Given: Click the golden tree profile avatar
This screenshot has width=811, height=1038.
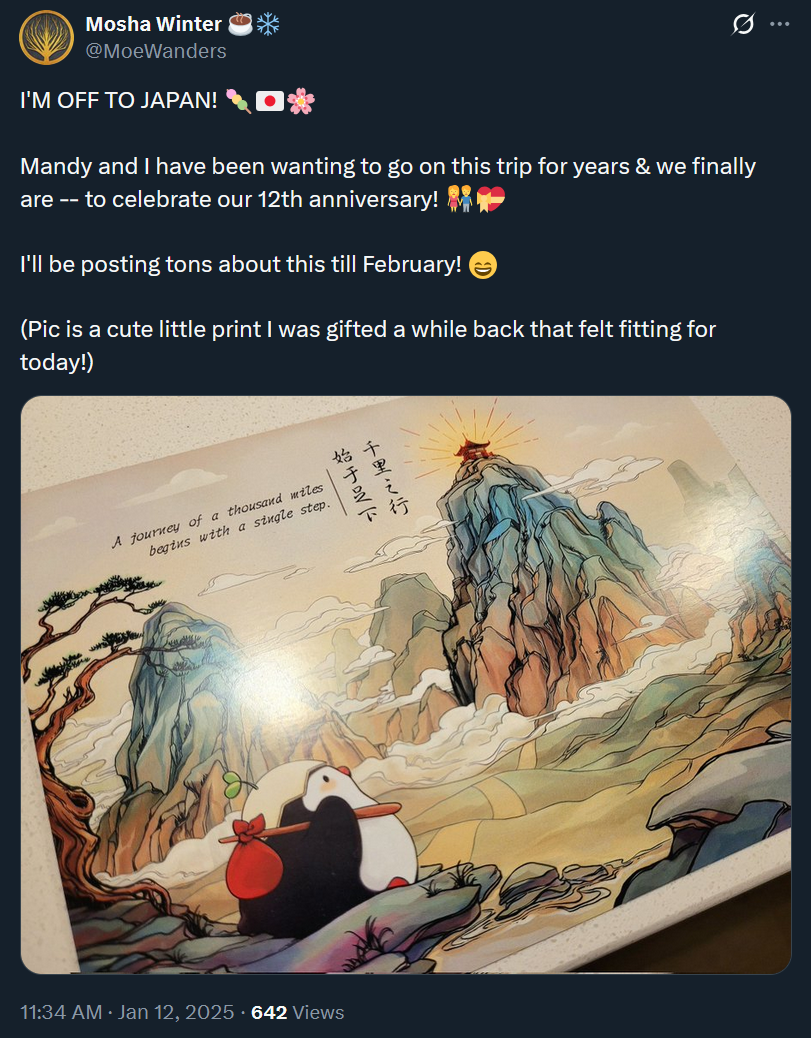Looking at the screenshot, I should pyautogui.click(x=46, y=37).
